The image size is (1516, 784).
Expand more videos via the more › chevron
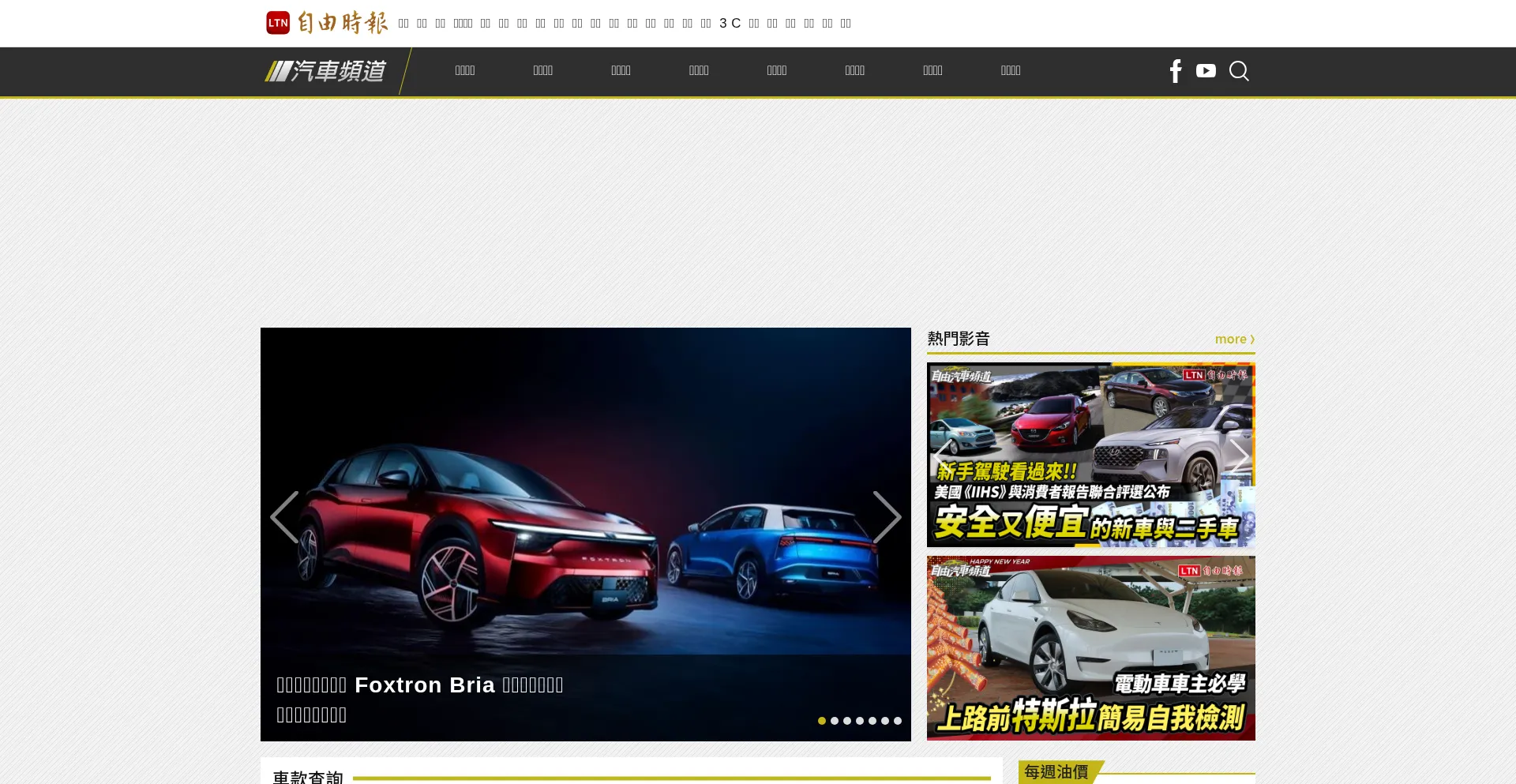coord(1251,339)
